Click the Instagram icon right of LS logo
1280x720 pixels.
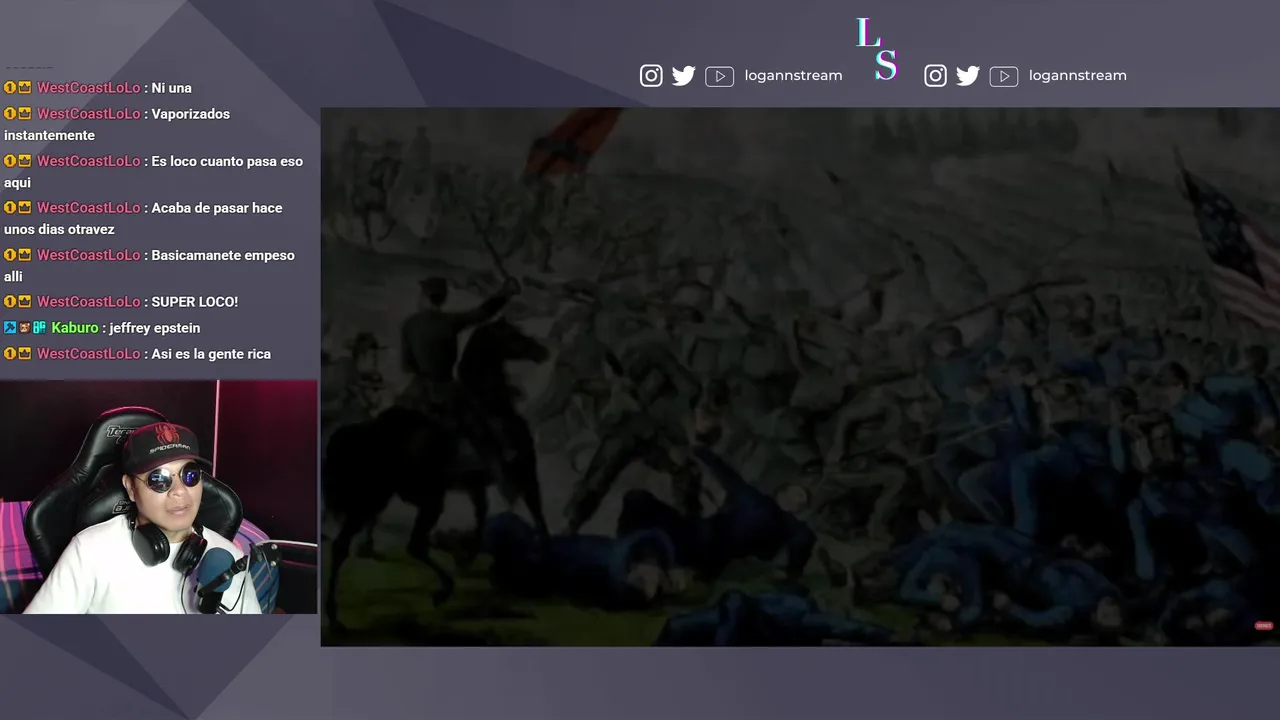pyautogui.click(x=935, y=76)
